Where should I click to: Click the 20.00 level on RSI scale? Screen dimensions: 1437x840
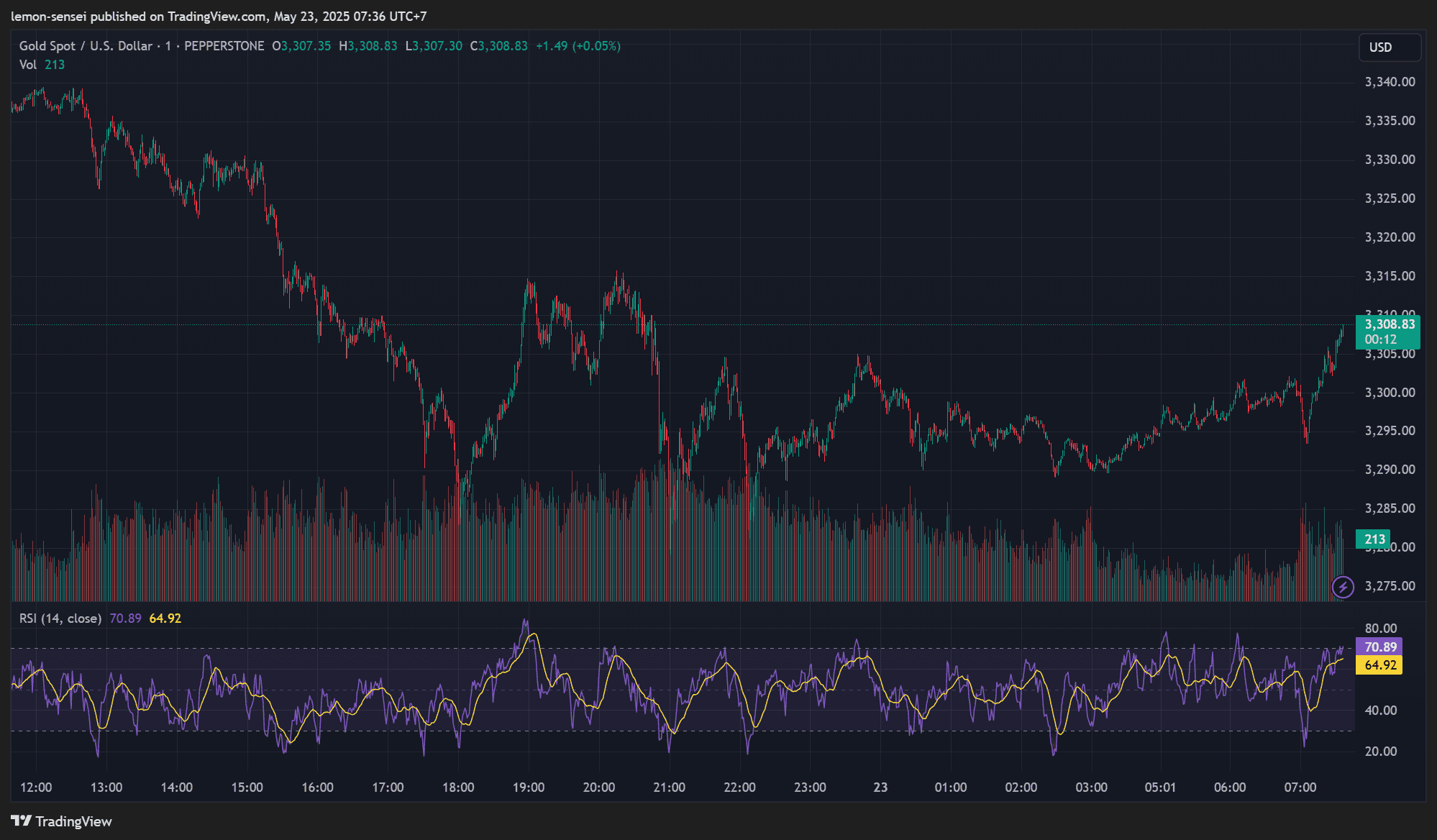1380,752
